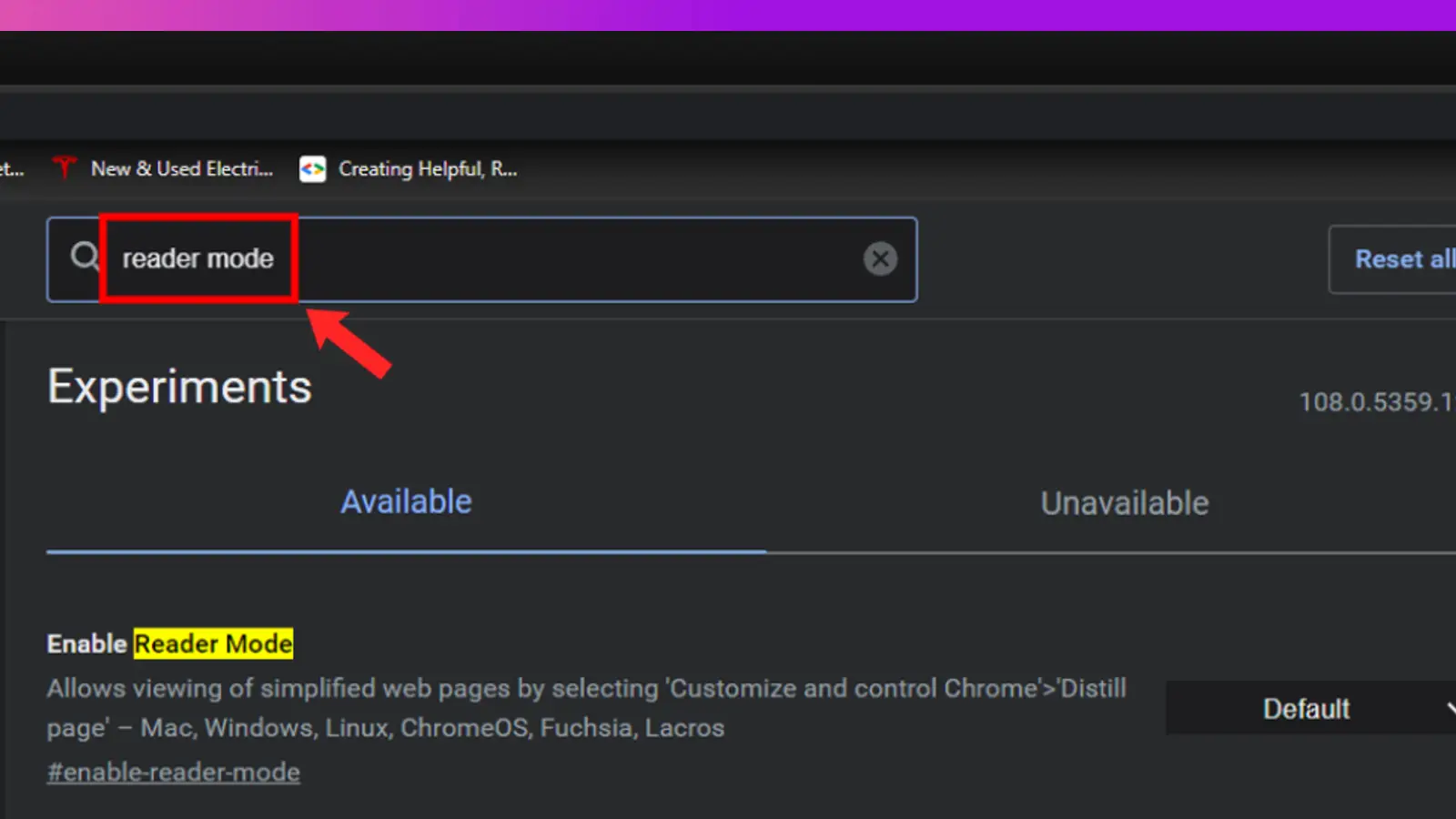Switch to the Unavailable tab
The height and width of the screenshot is (819, 1456).
tap(1125, 503)
